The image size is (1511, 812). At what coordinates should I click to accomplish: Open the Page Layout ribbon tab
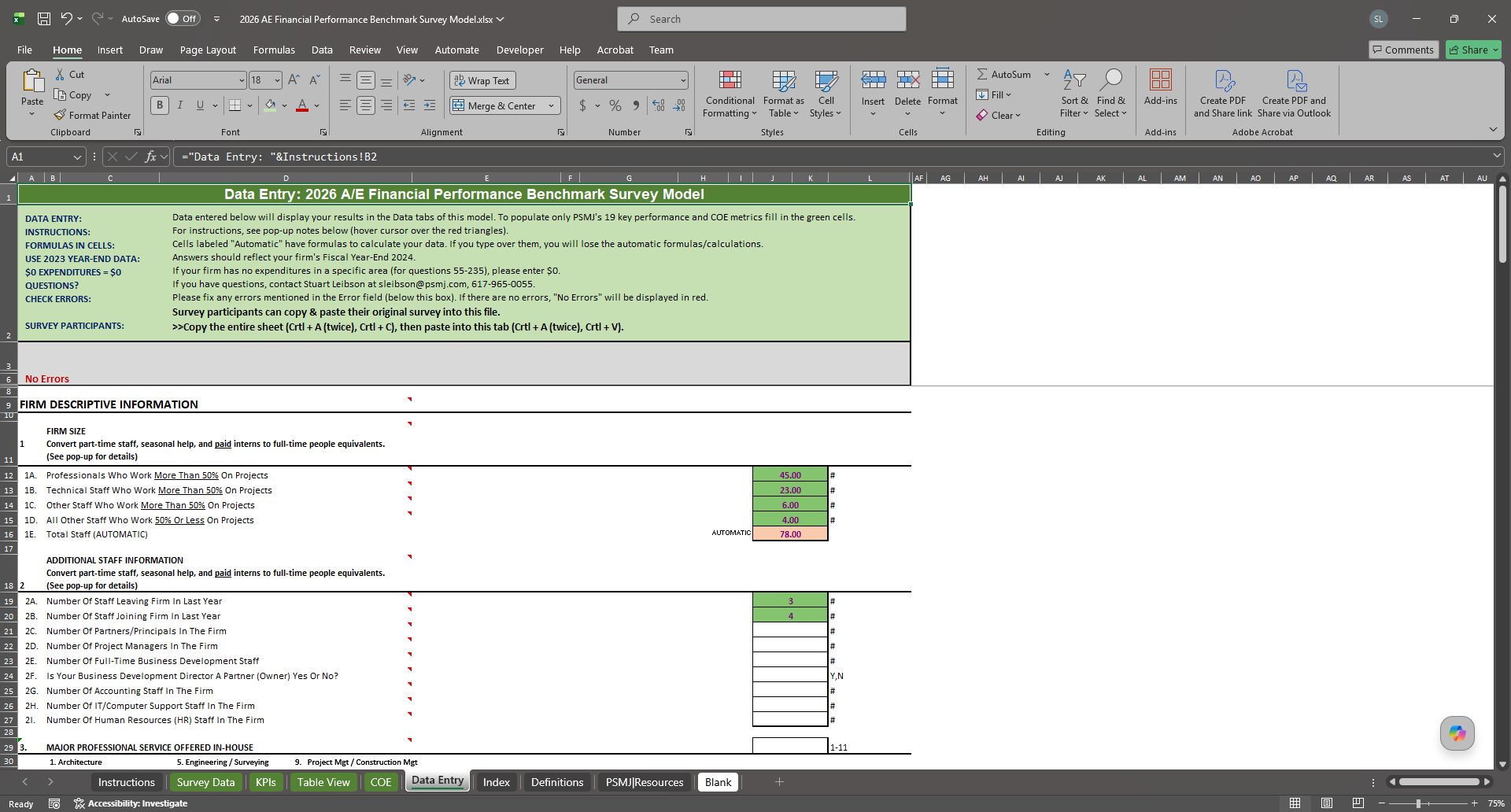tap(208, 50)
